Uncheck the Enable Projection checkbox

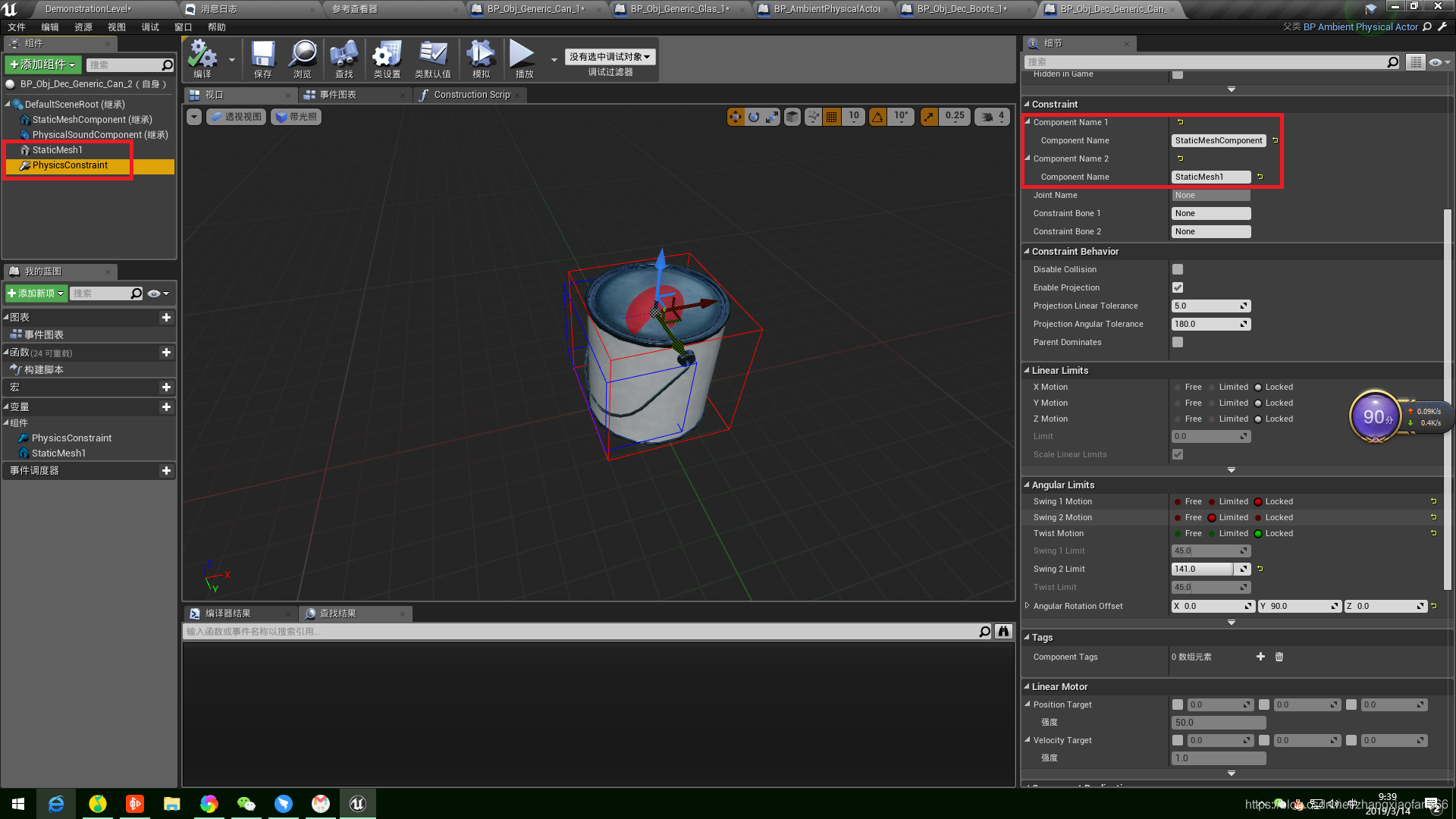coord(1178,287)
